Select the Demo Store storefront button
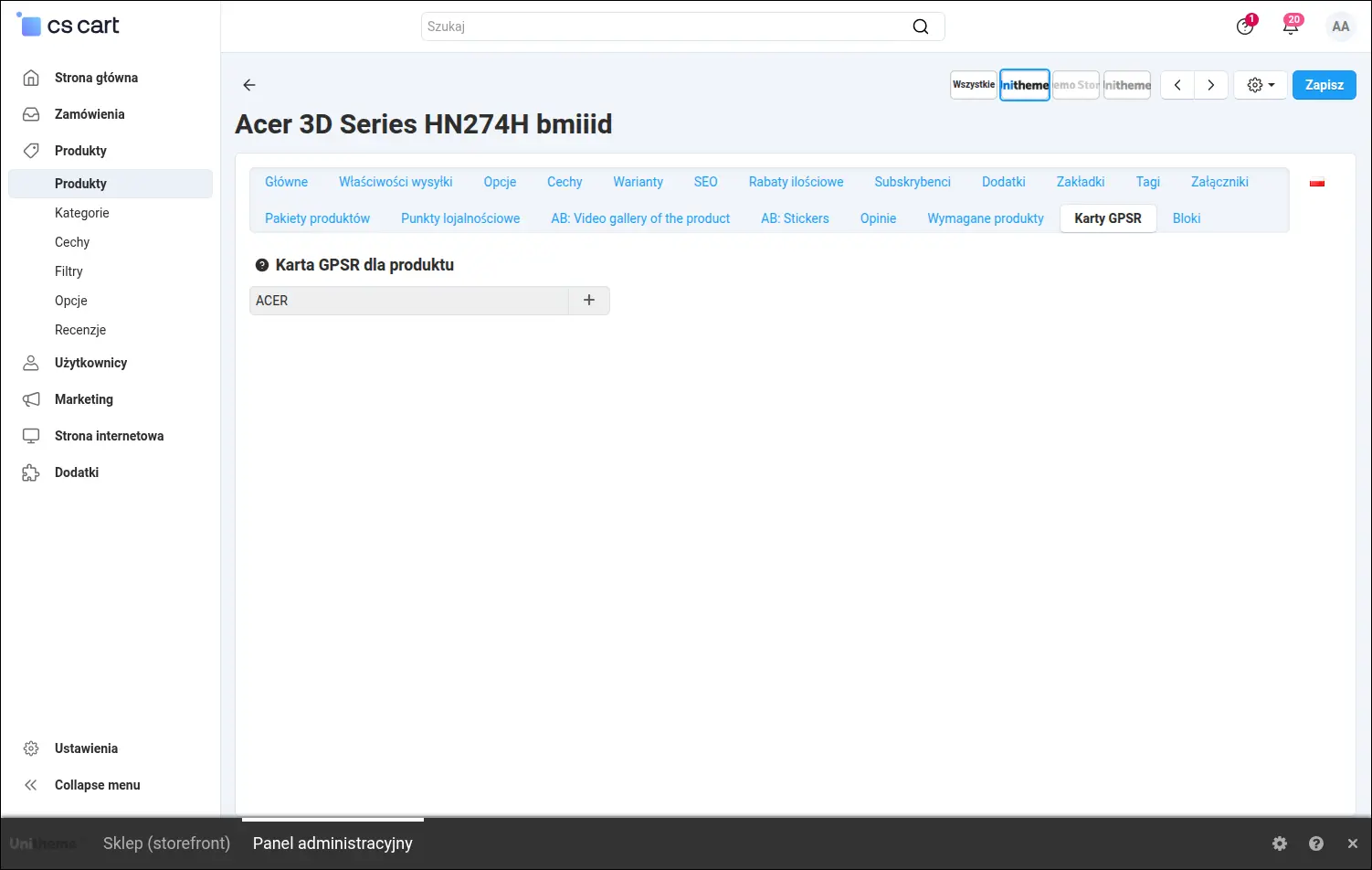The height and width of the screenshot is (870, 1372). (1076, 85)
